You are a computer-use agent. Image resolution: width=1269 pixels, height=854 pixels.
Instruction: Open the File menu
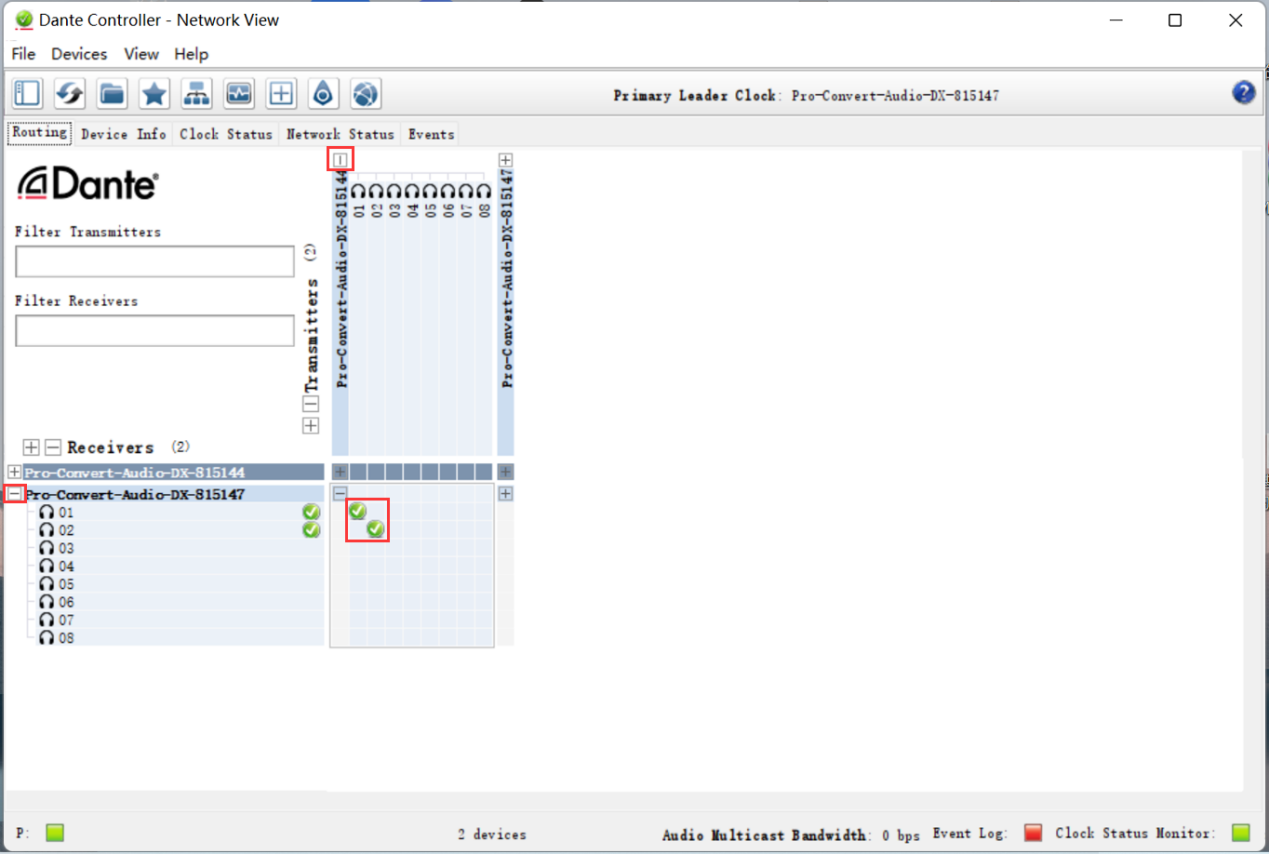23,54
